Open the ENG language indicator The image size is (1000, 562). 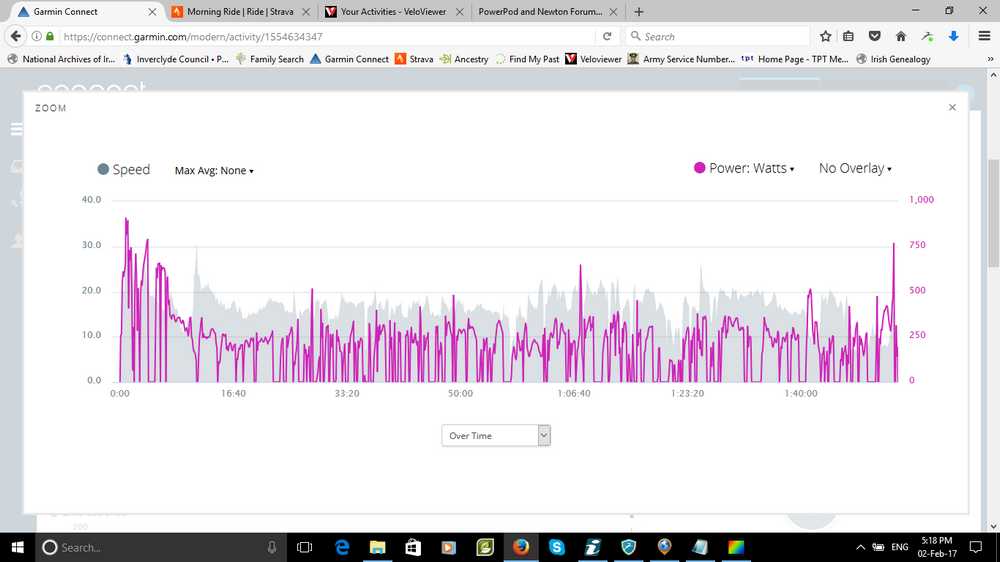coord(899,547)
